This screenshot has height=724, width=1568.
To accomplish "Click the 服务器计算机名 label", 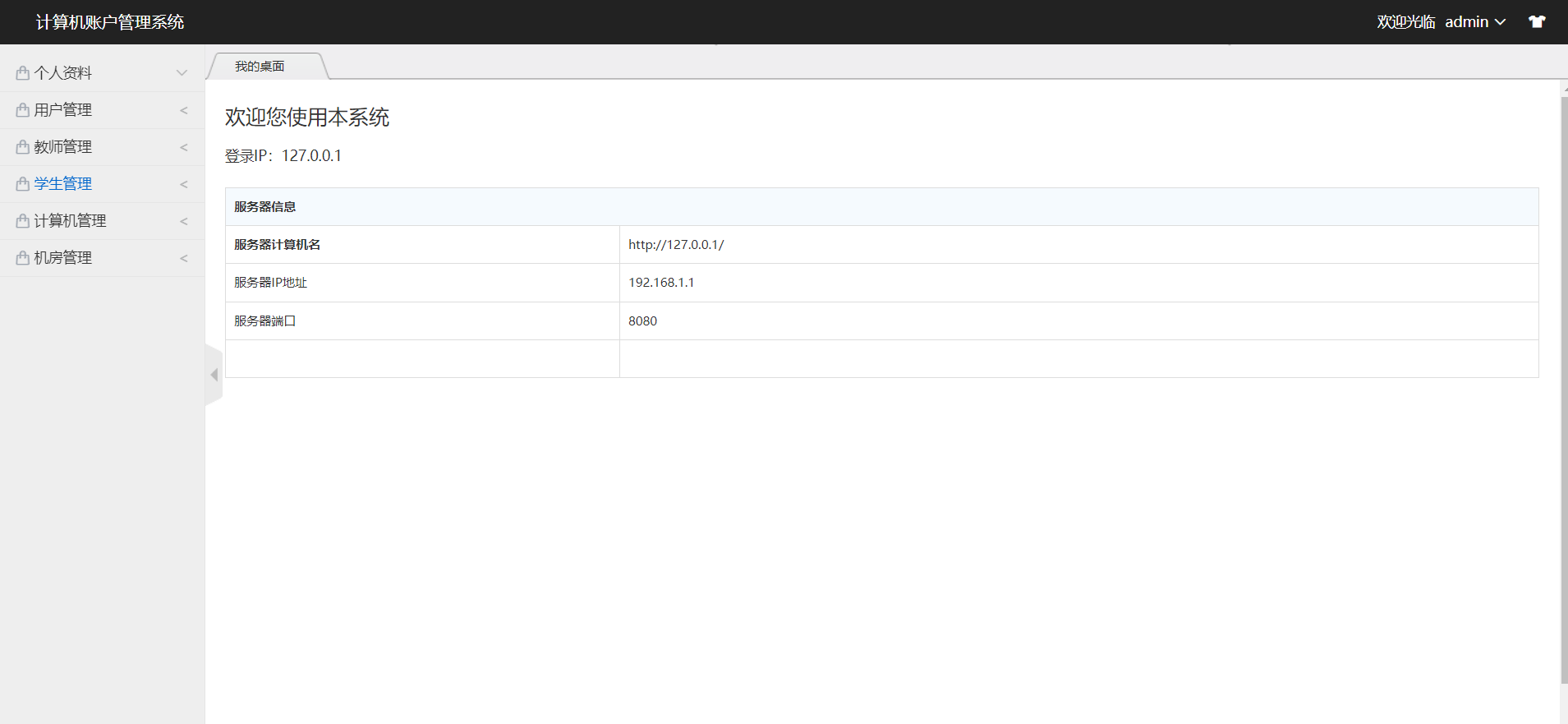I will (x=278, y=245).
